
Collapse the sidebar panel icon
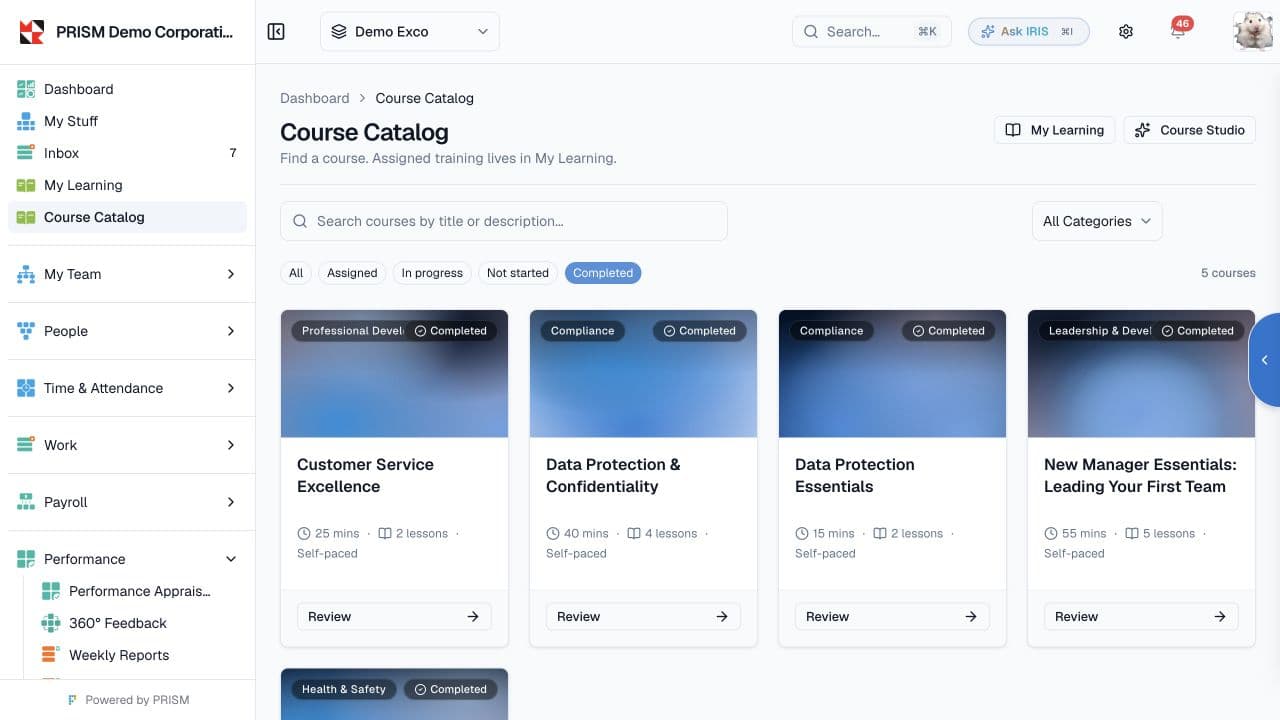[277, 32]
